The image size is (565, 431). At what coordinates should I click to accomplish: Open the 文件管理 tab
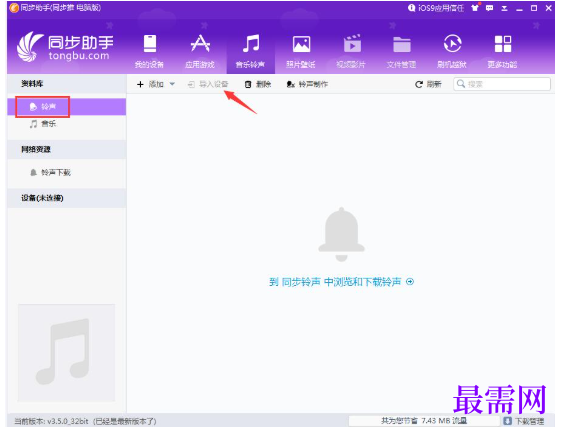click(401, 51)
